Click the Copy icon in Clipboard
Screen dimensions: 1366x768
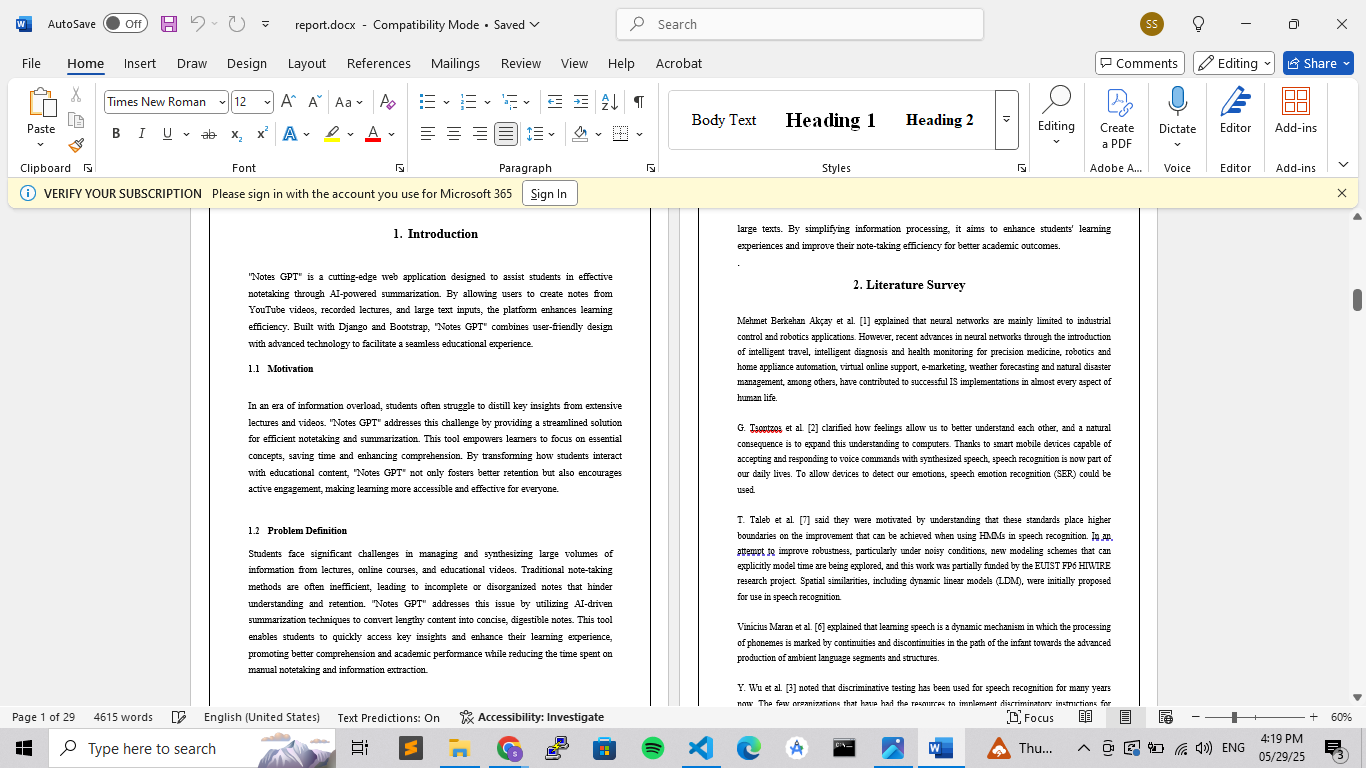[x=76, y=120]
